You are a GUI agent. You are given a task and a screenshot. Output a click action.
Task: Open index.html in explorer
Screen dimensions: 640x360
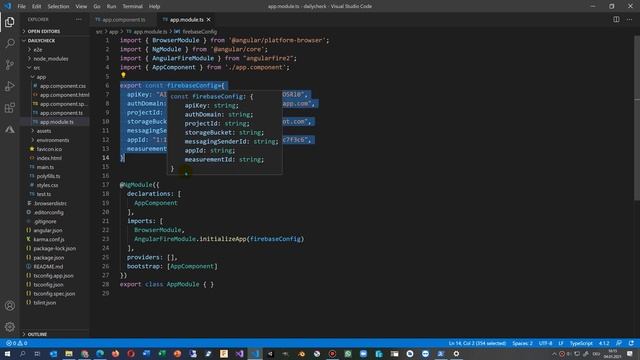click(49, 158)
